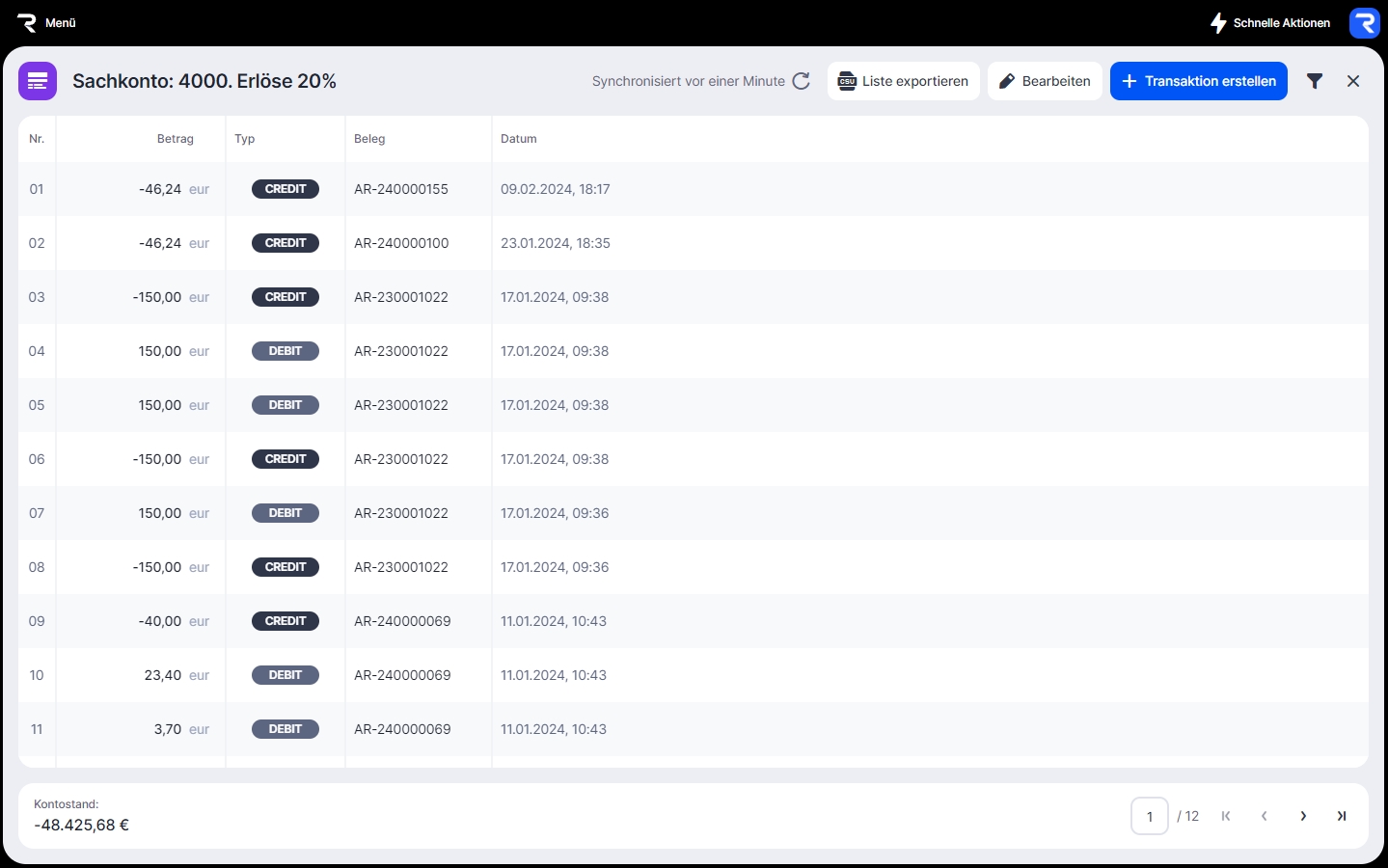Click DEBIT badge in row 04
The height and width of the screenshot is (868, 1388).
coord(286,351)
